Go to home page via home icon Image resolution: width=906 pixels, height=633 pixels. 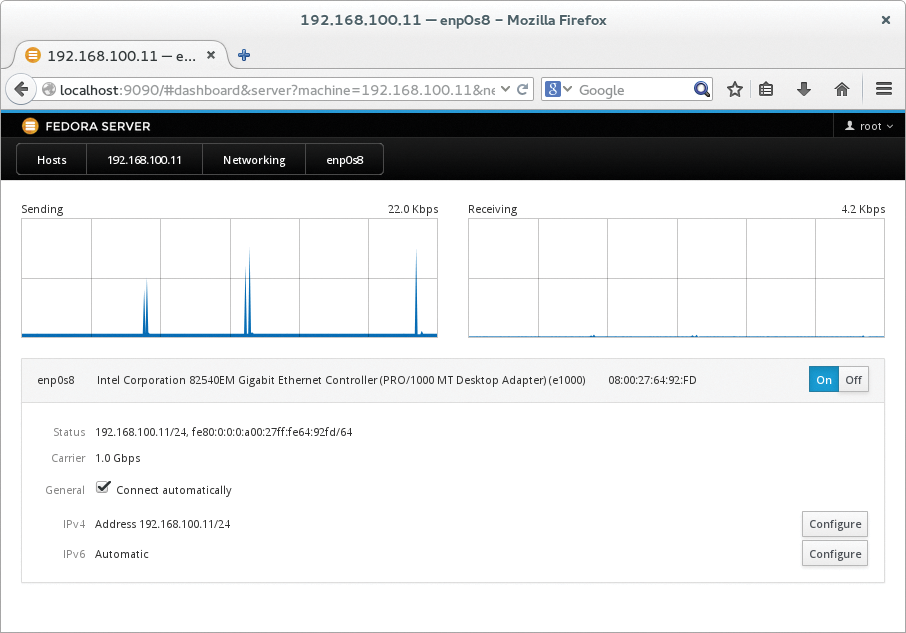(x=841, y=89)
